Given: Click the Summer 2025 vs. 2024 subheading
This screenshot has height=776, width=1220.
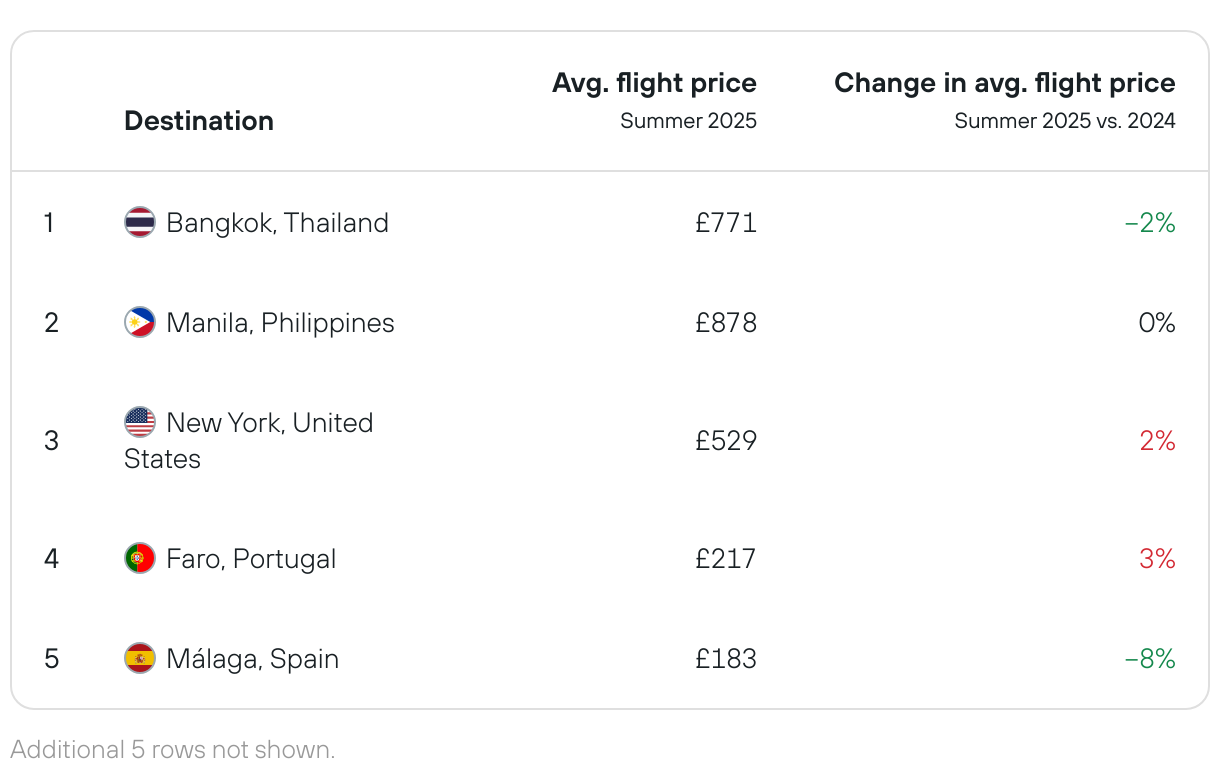Looking at the screenshot, I should (1064, 122).
